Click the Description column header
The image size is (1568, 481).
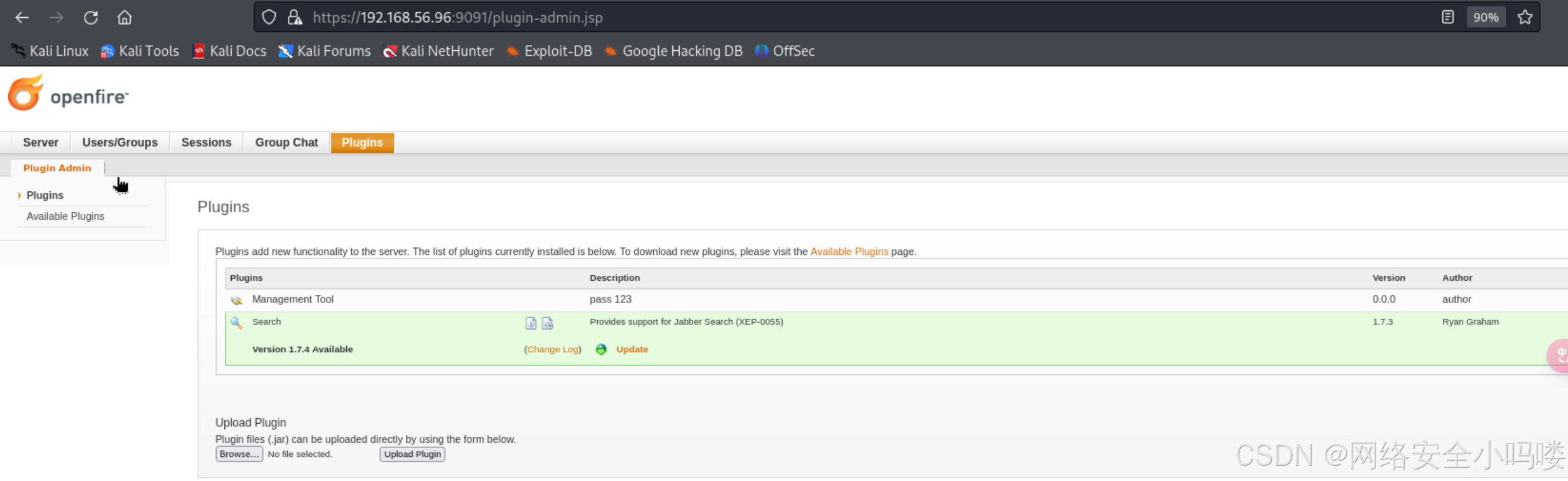point(614,278)
